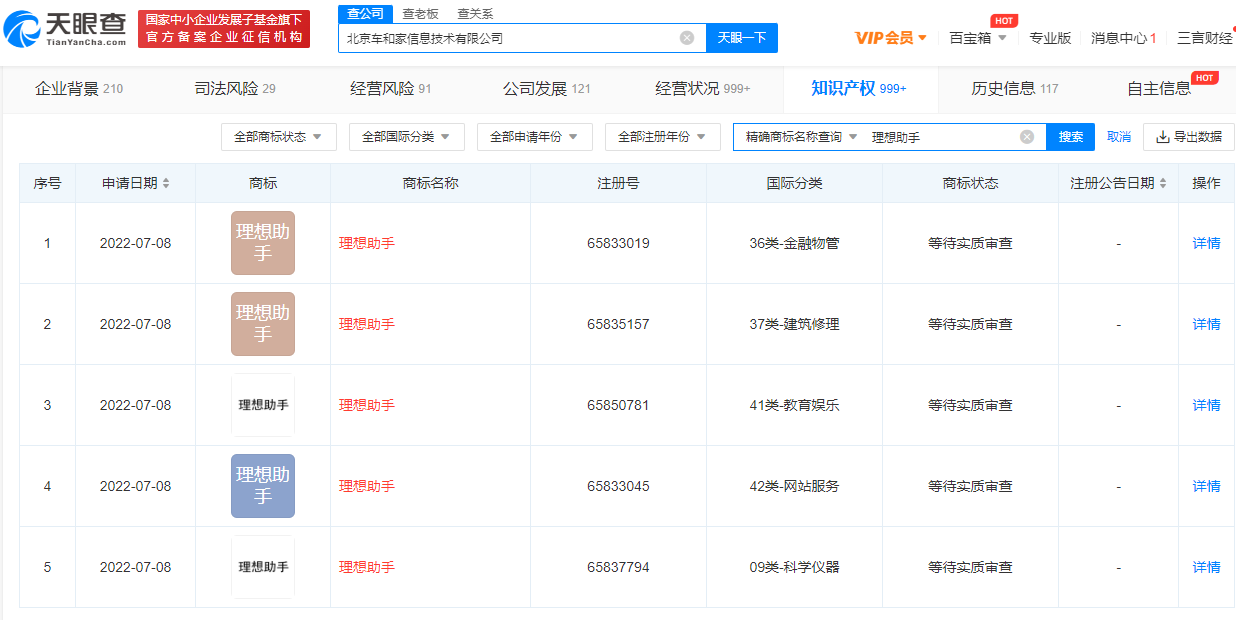Open the 精确商标名称查询 dropdown
The height and width of the screenshot is (620, 1236).
(801, 137)
